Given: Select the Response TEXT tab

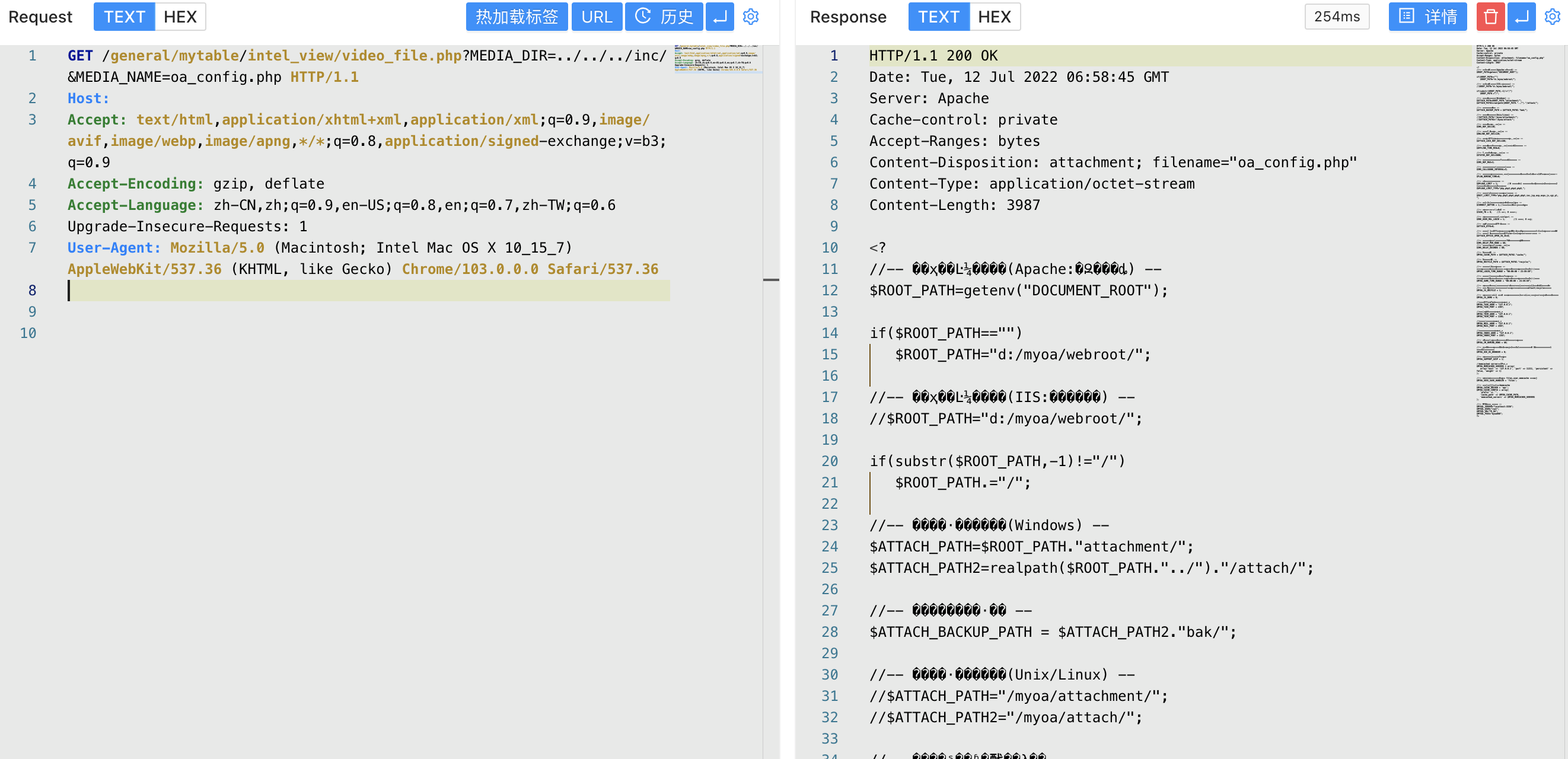Looking at the screenshot, I should [938, 17].
